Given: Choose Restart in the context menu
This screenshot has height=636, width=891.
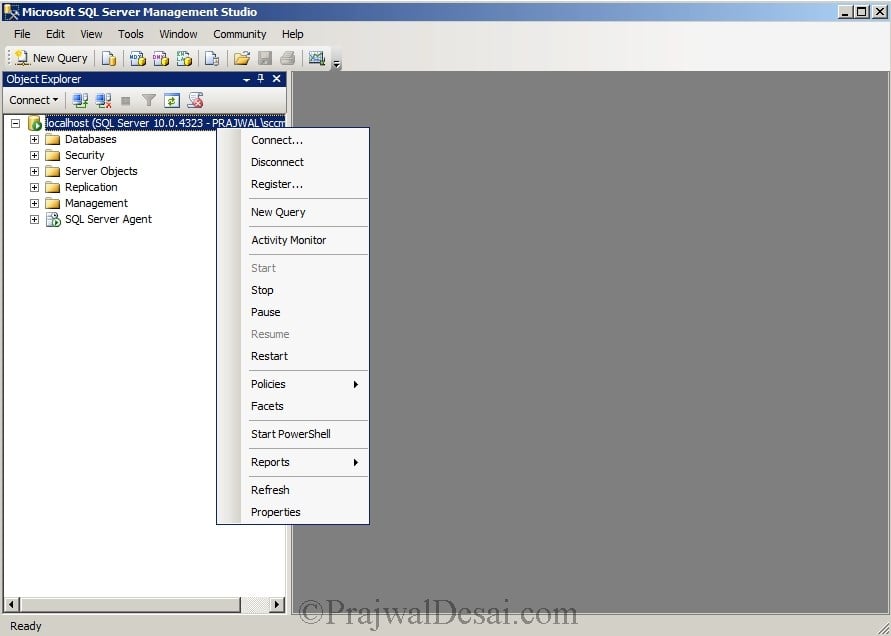Looking at the screenshot, I should point(293,356).
